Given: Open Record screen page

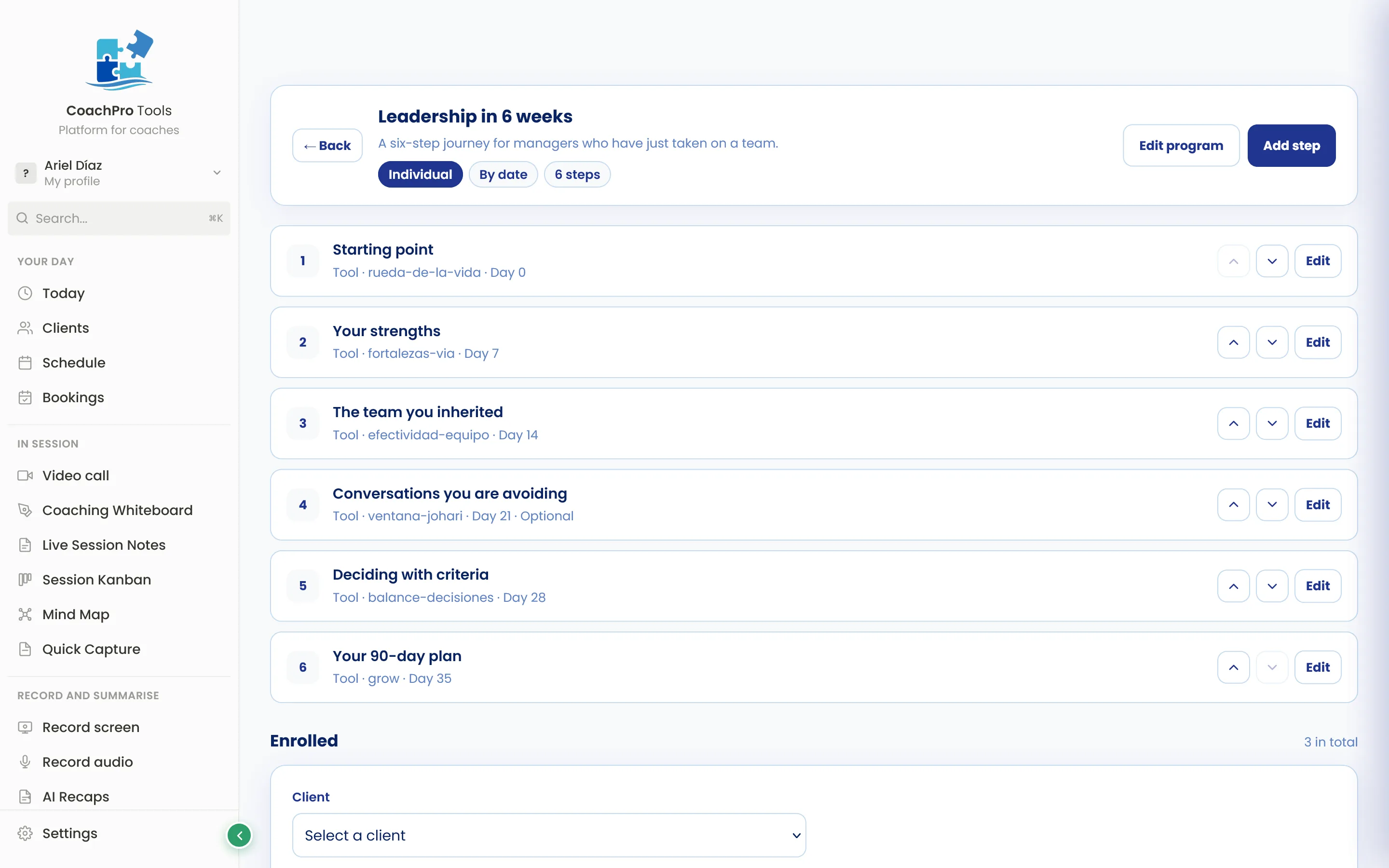Looking at the screenshot, I should pyautogui.click(x=91, y=727).
